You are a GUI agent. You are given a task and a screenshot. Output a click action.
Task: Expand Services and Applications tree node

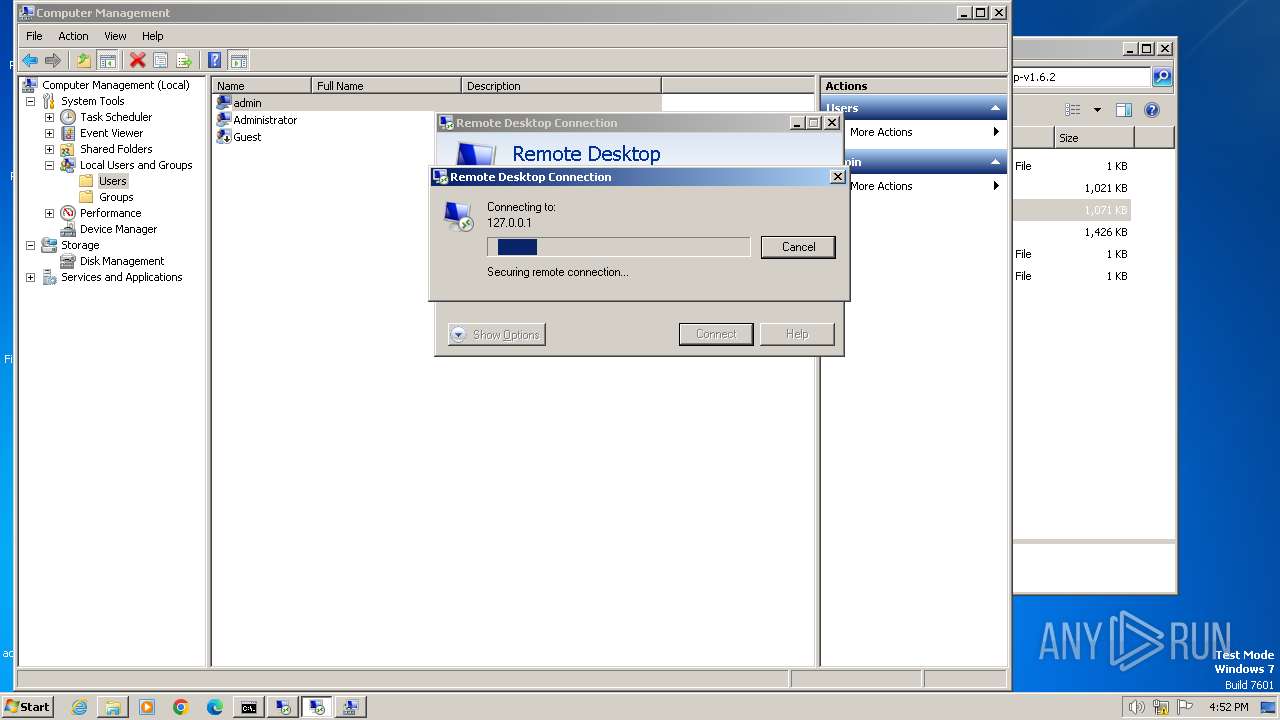[x=30, y=277]
